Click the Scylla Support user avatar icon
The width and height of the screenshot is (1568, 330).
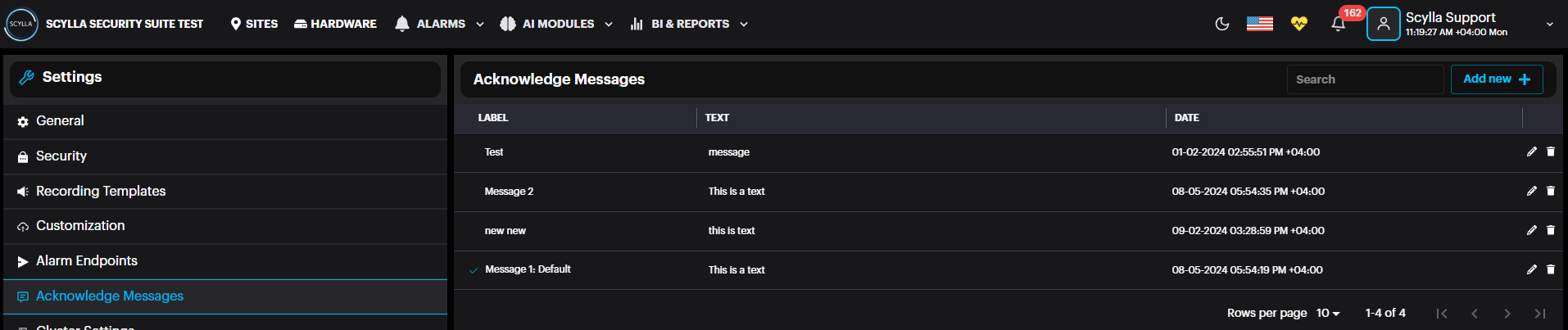1383,24
